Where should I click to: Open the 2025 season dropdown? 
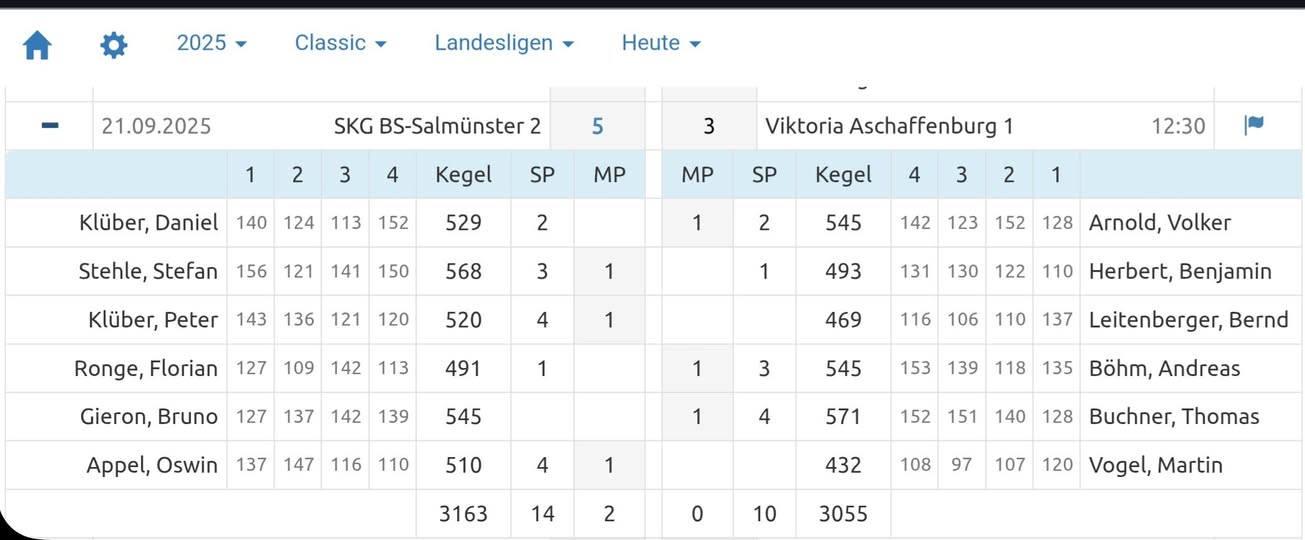tap(212, 43)
